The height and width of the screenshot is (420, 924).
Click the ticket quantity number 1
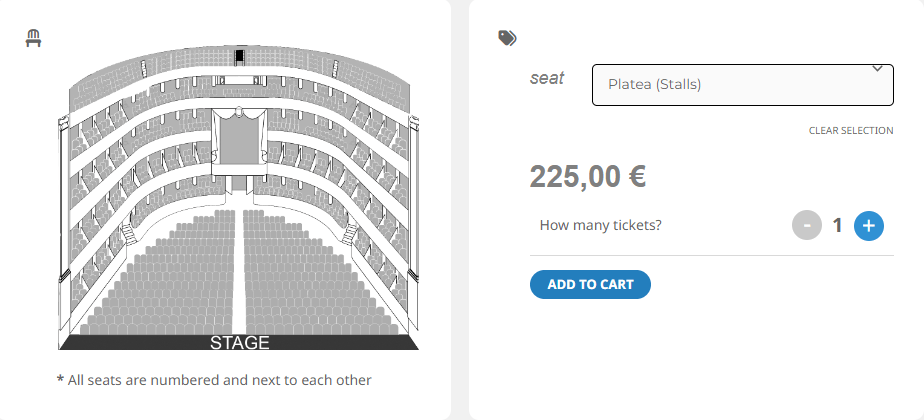click(x=837, y=225)
